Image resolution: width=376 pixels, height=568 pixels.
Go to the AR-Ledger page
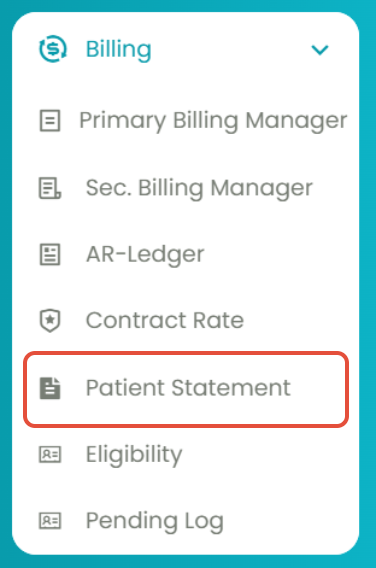pos(145,255)
